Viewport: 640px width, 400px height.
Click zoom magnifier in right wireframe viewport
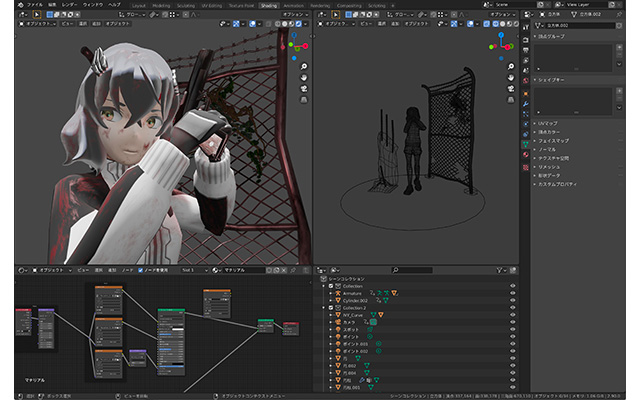click(511, 67)
